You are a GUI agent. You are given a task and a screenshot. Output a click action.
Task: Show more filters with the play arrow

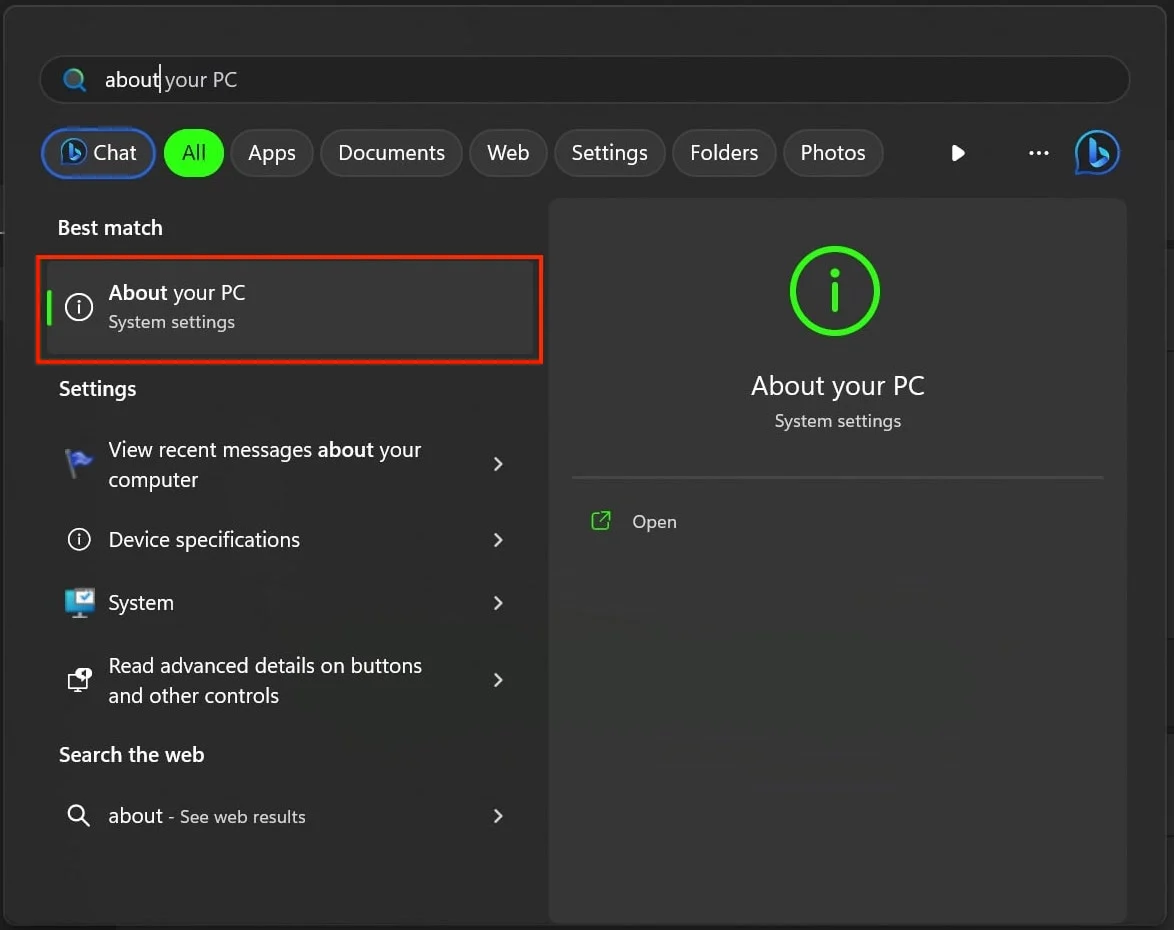pyautogui.click(x=958, y=154)
